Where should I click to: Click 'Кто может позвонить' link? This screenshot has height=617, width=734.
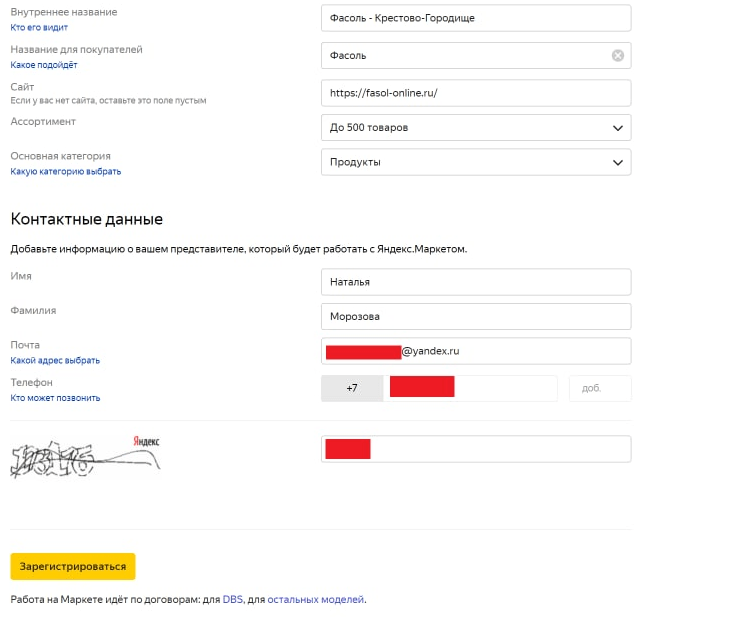click(55, 398)
